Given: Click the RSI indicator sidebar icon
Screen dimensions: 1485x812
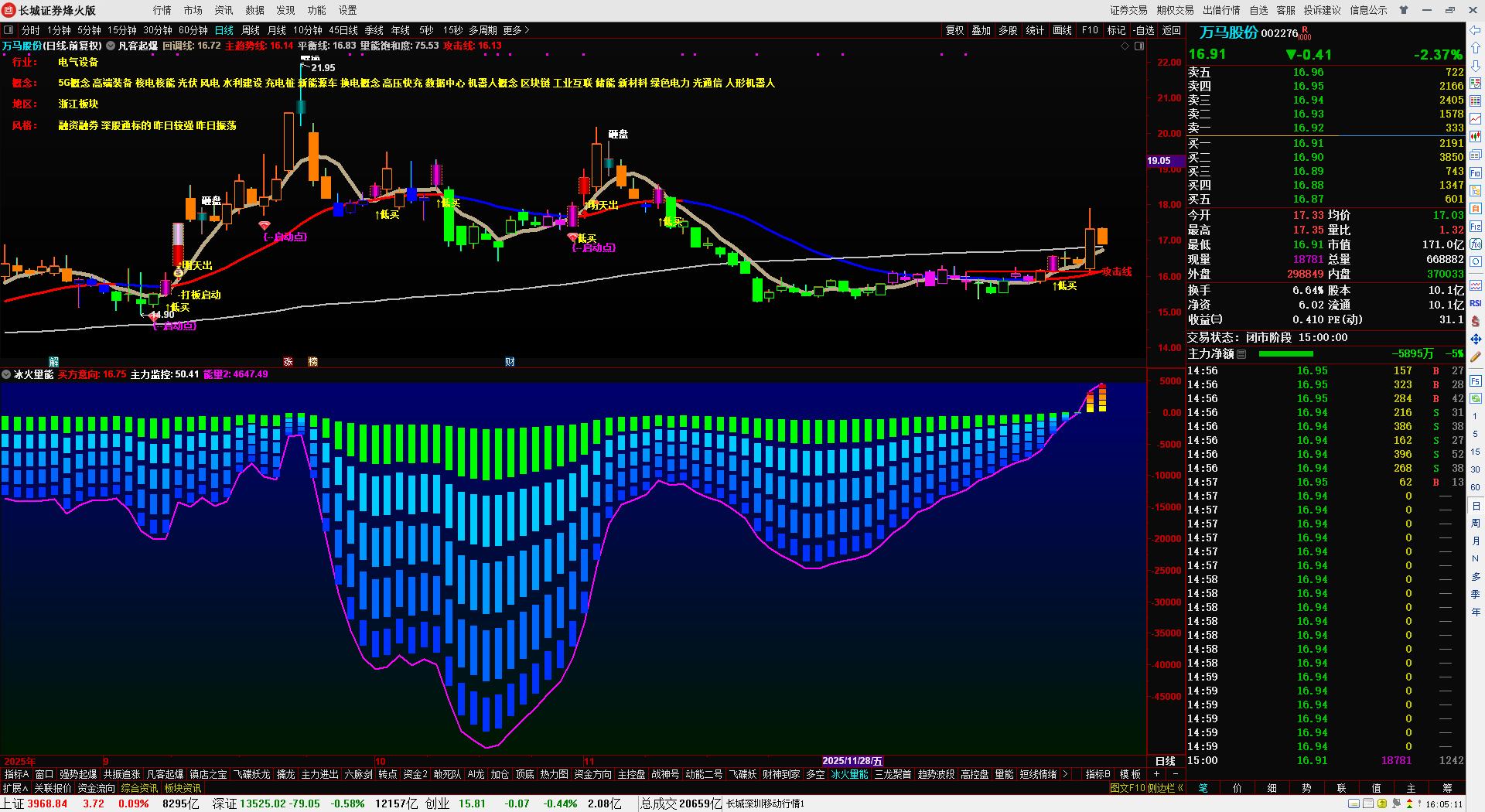Looking at the screenshot, I should (1476, 303).
